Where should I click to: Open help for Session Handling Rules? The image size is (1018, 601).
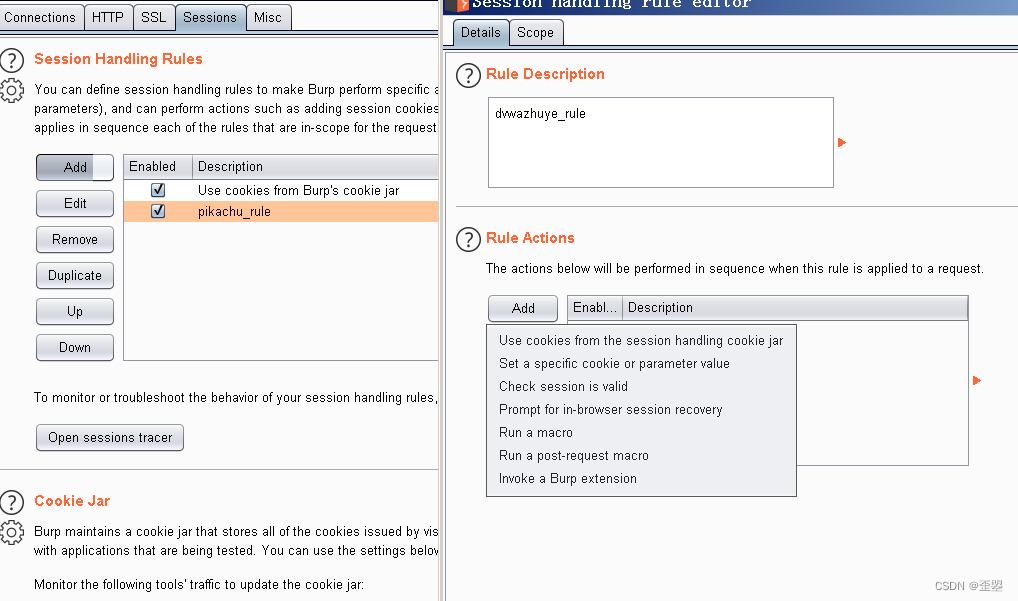click(x=11, y=60)
